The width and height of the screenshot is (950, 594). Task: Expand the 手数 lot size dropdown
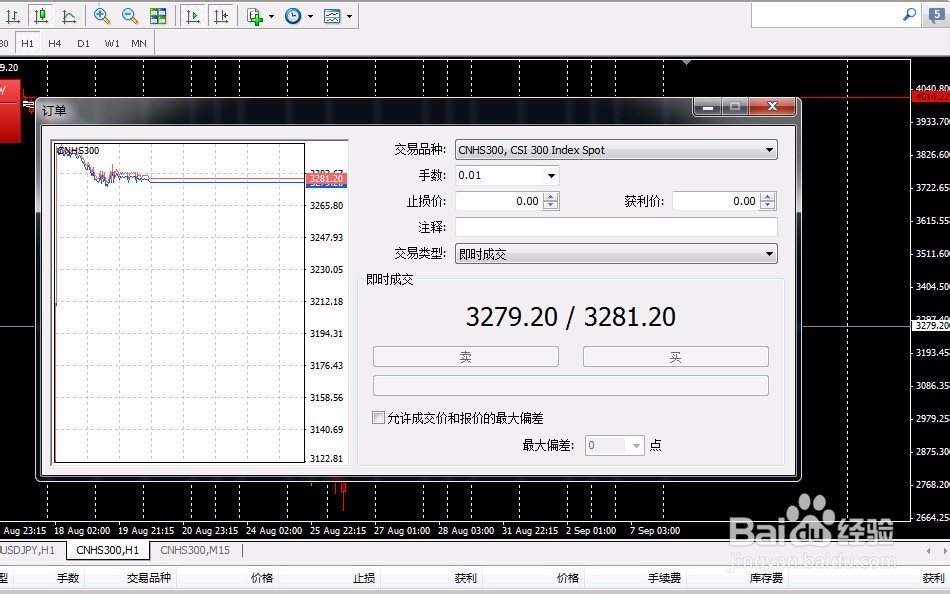[x=549, y=175]
